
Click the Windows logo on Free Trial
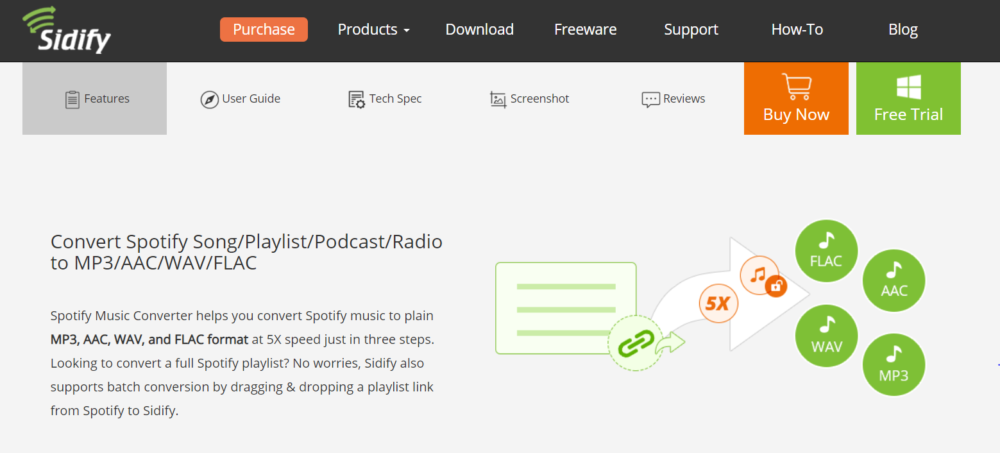pos(908,87)
